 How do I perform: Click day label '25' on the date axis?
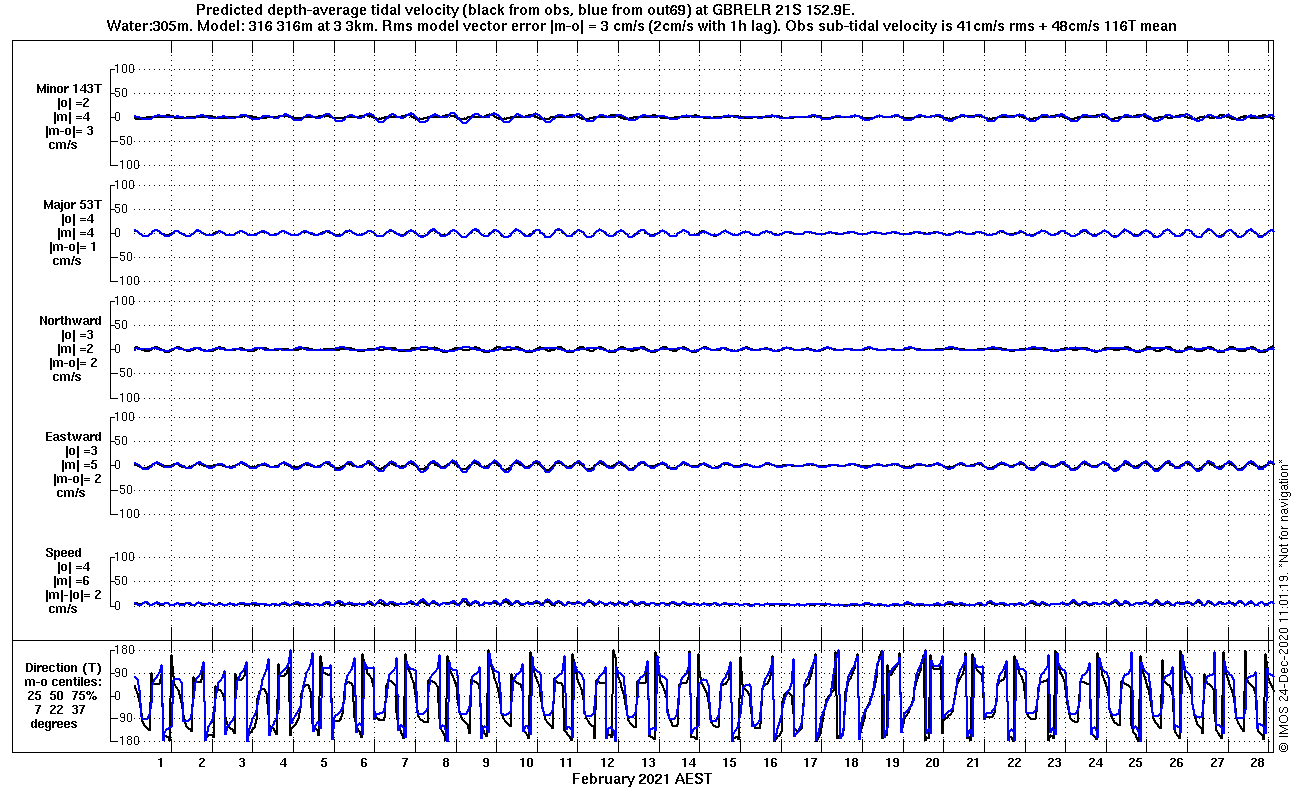[x=1136, y=763]
